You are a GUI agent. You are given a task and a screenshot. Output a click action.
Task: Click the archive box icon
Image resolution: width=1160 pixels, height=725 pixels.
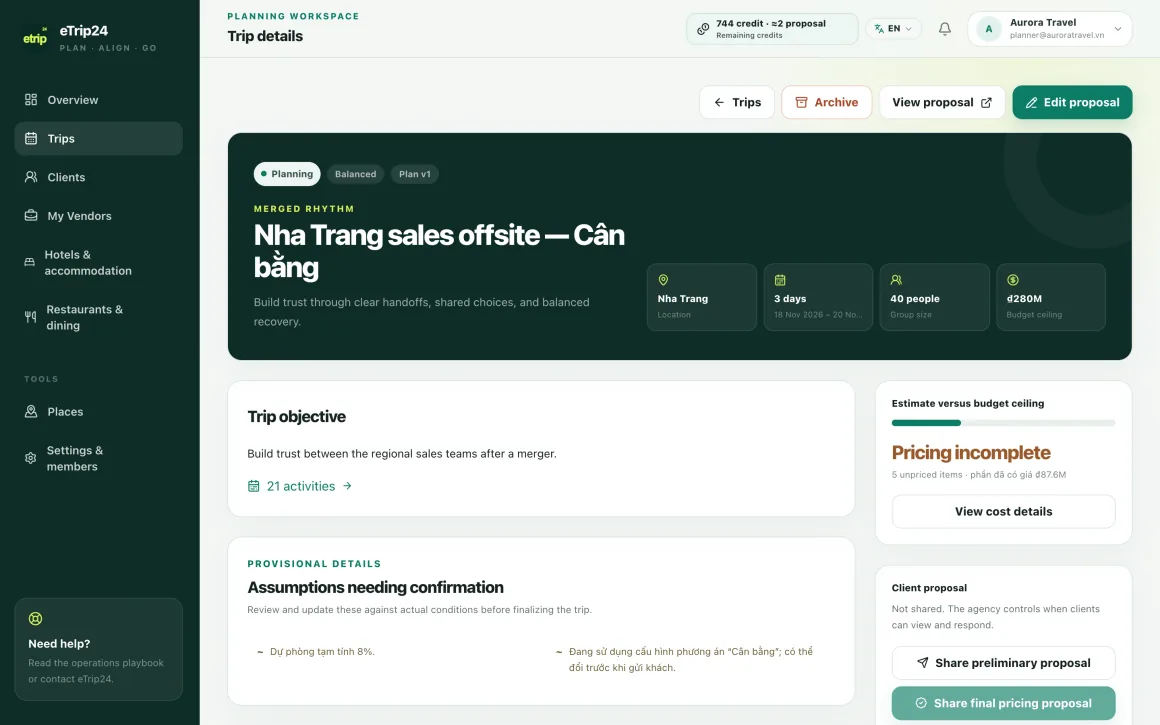click(x=801, y=102)
